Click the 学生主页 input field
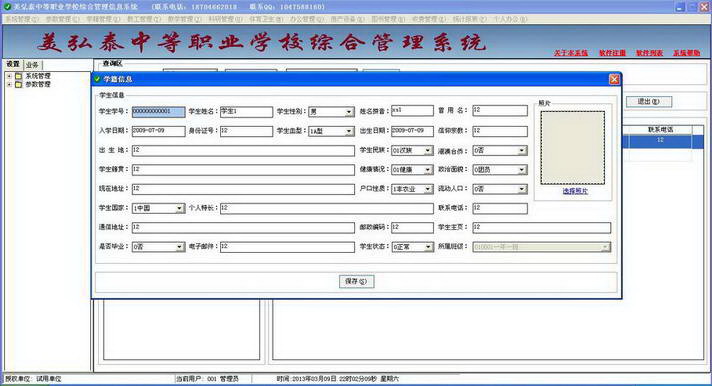This screenshot has height=386, width=712. [542, 228]
